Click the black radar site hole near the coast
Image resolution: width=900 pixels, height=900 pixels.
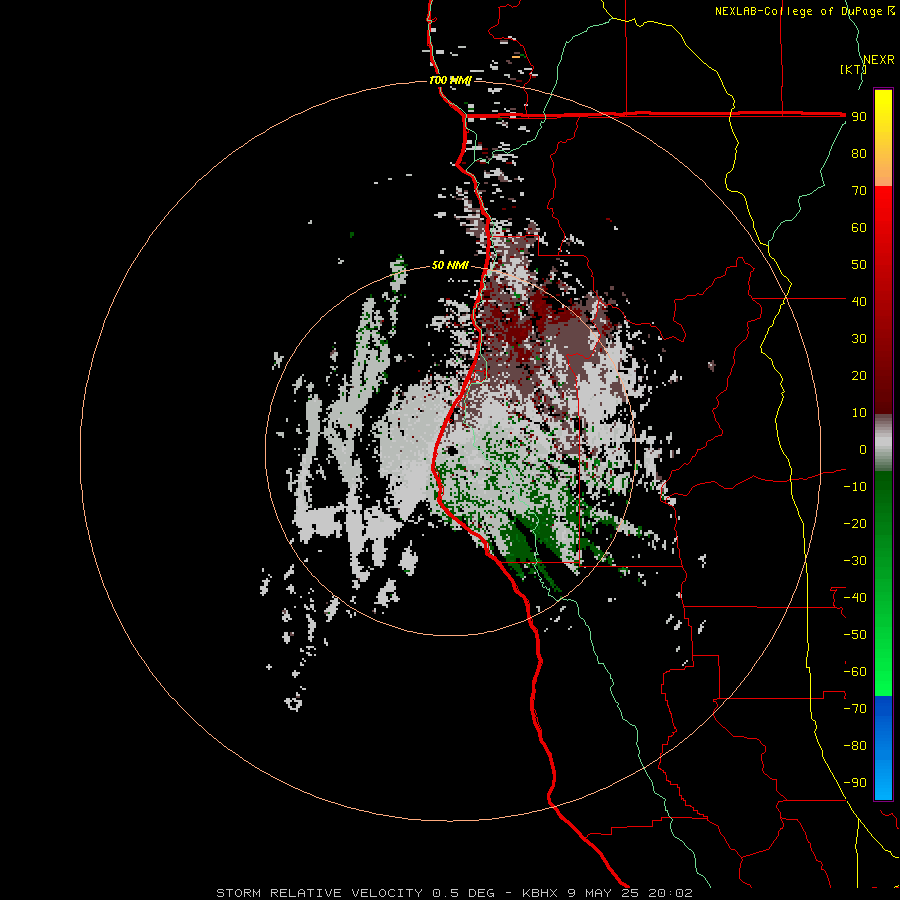pos(452,451)
